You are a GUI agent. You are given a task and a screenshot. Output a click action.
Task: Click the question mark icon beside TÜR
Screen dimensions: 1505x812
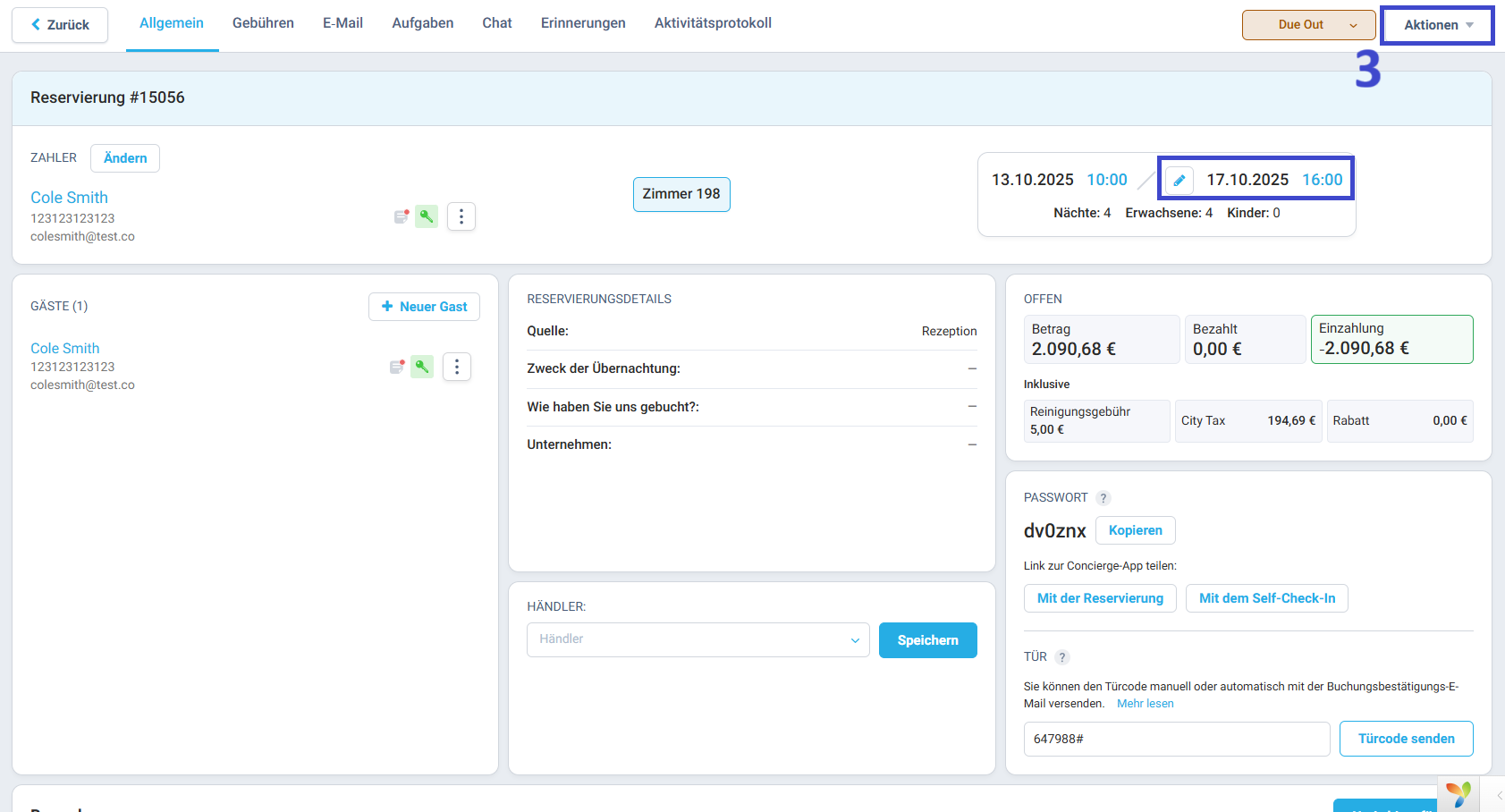click(1062, 657)
